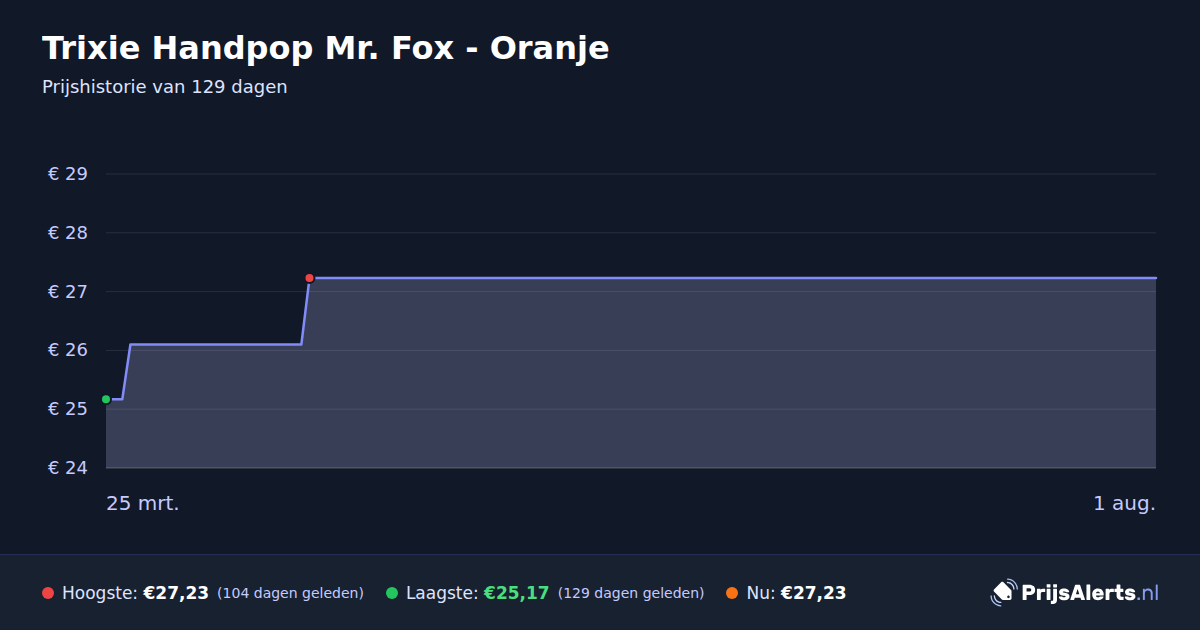Click the Nu €27,23 current price
Screen dimensions: 1200x630
[x=813, y=593]
